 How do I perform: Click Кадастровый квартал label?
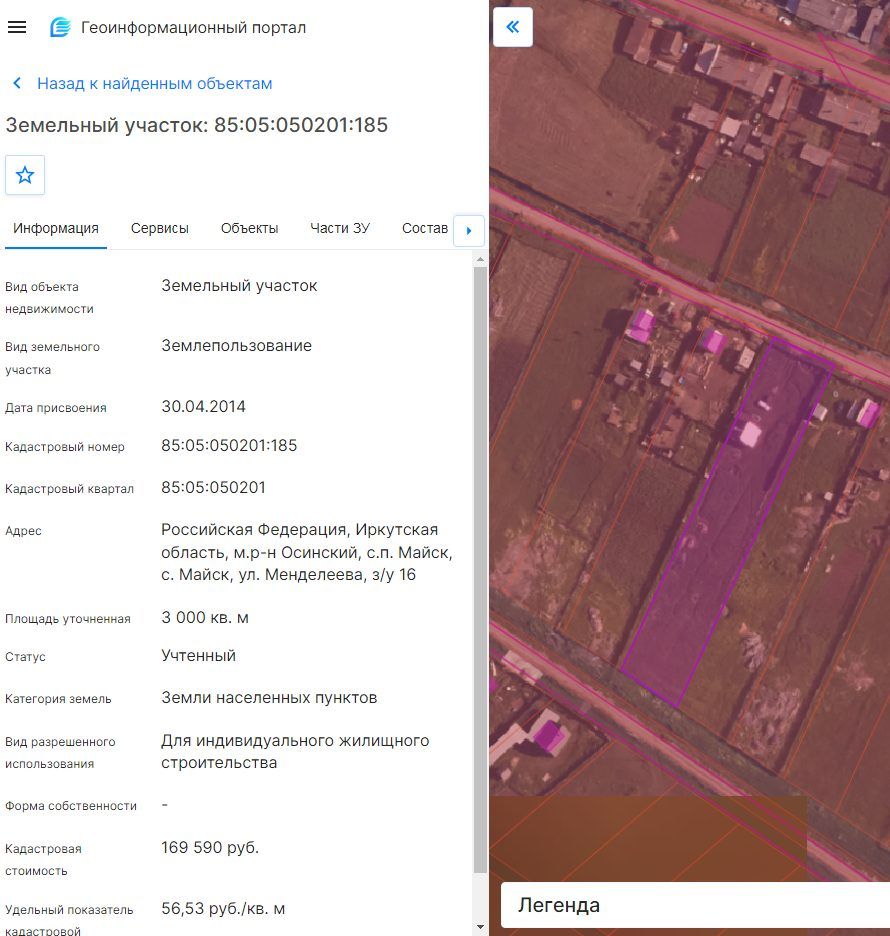(69, 489)
